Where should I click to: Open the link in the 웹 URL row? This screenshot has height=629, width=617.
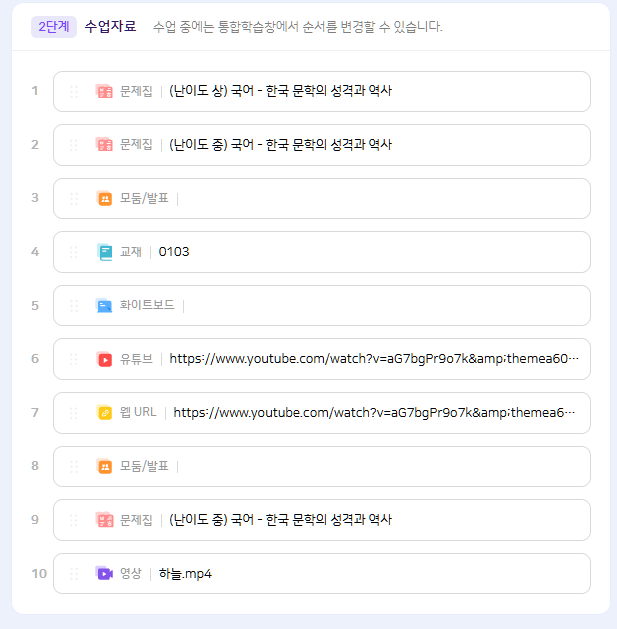(375, 412)
